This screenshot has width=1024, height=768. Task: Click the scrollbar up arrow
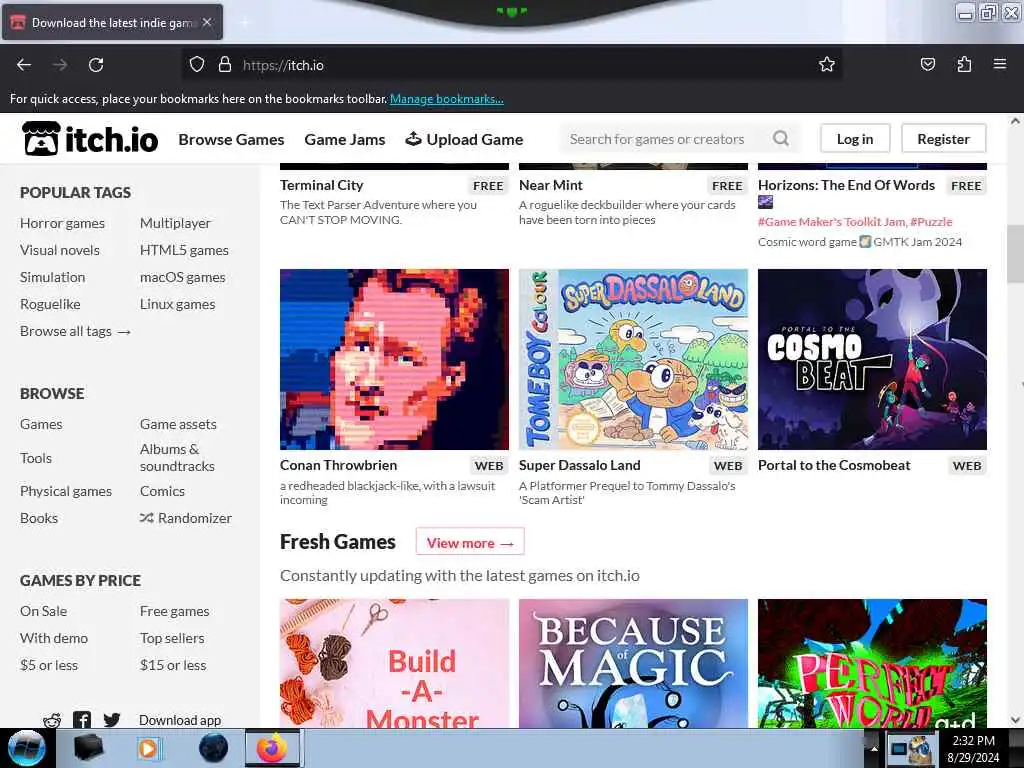pos(1015,121)
